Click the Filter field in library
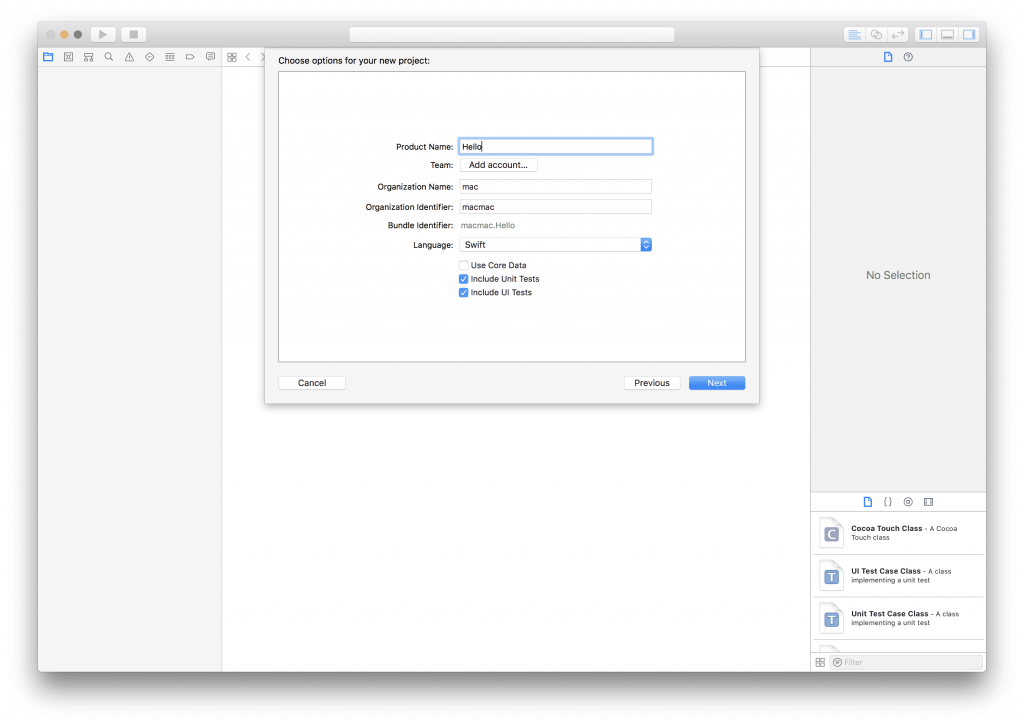The height and width of the screenshot is (726, 1024). pos(906,663)
